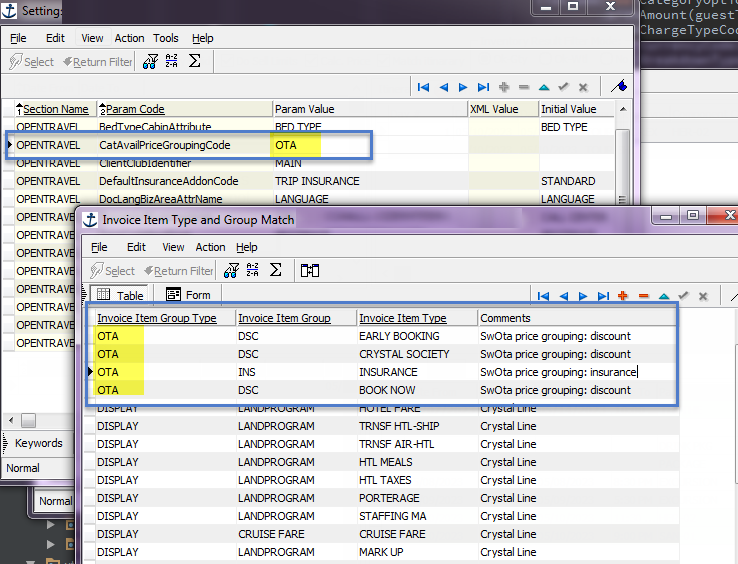Click the binoculars Find icon in Settings toolbar
The width and height of the screenshot is (738, 564).
click(151, 62)
